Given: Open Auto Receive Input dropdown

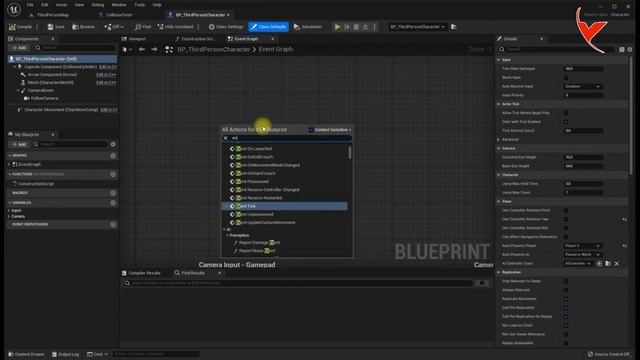Looking at the screenshot, I should pyautogui.click(x=583, y=87).
